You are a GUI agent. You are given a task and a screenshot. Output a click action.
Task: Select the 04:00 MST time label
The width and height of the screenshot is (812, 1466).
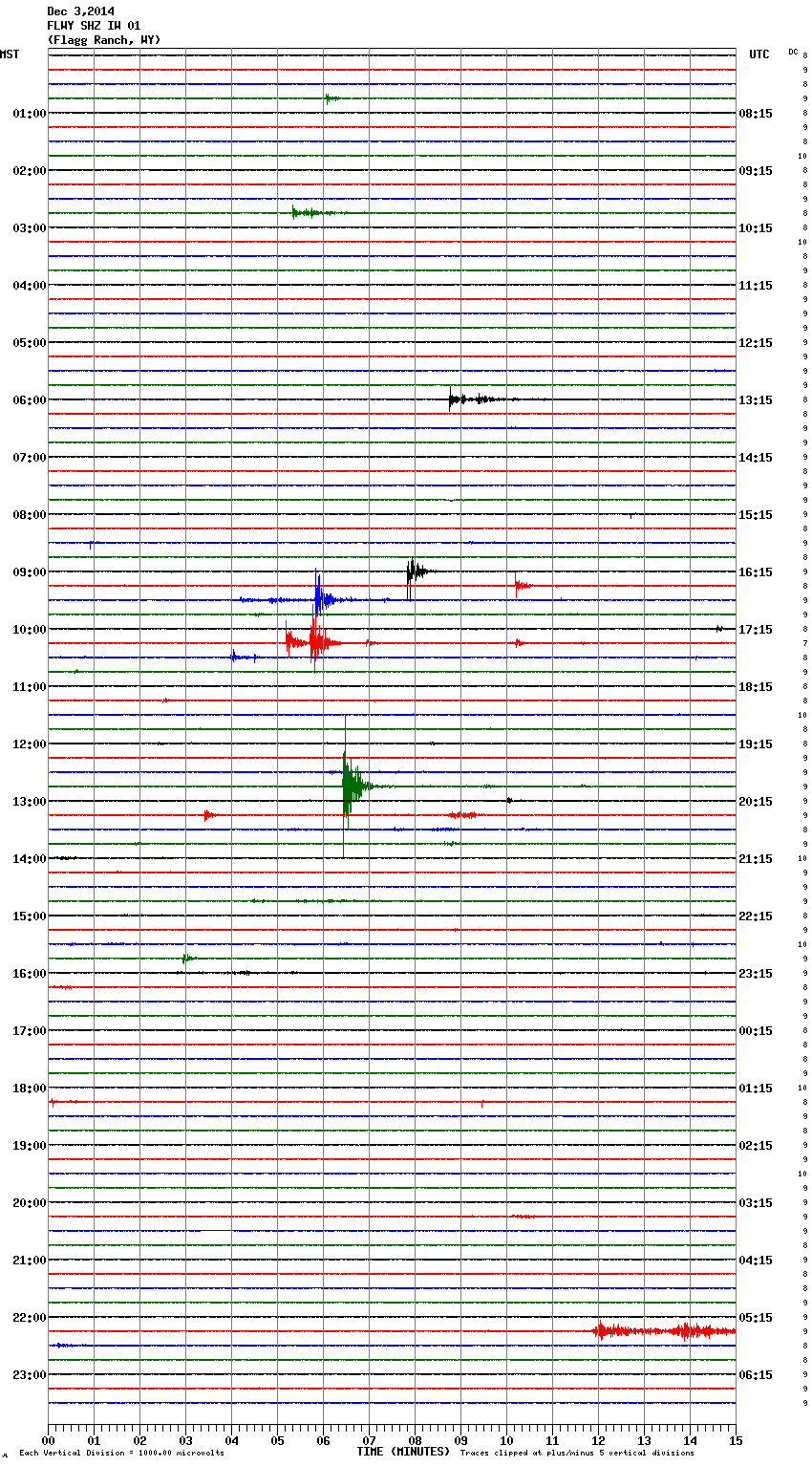tap(30, 286)
